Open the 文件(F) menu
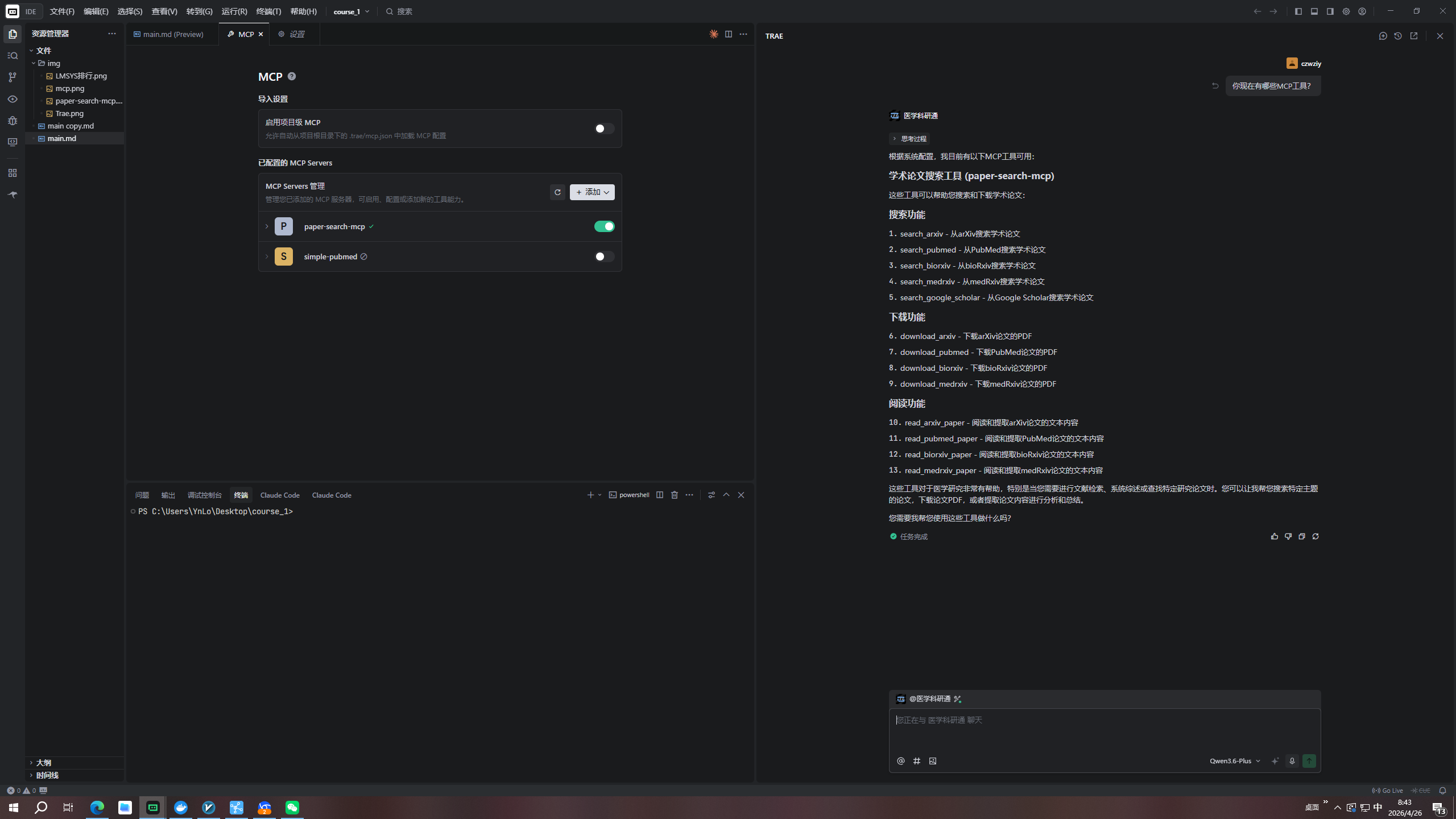Screen dimensions: 1456x819 click(62, 11)
